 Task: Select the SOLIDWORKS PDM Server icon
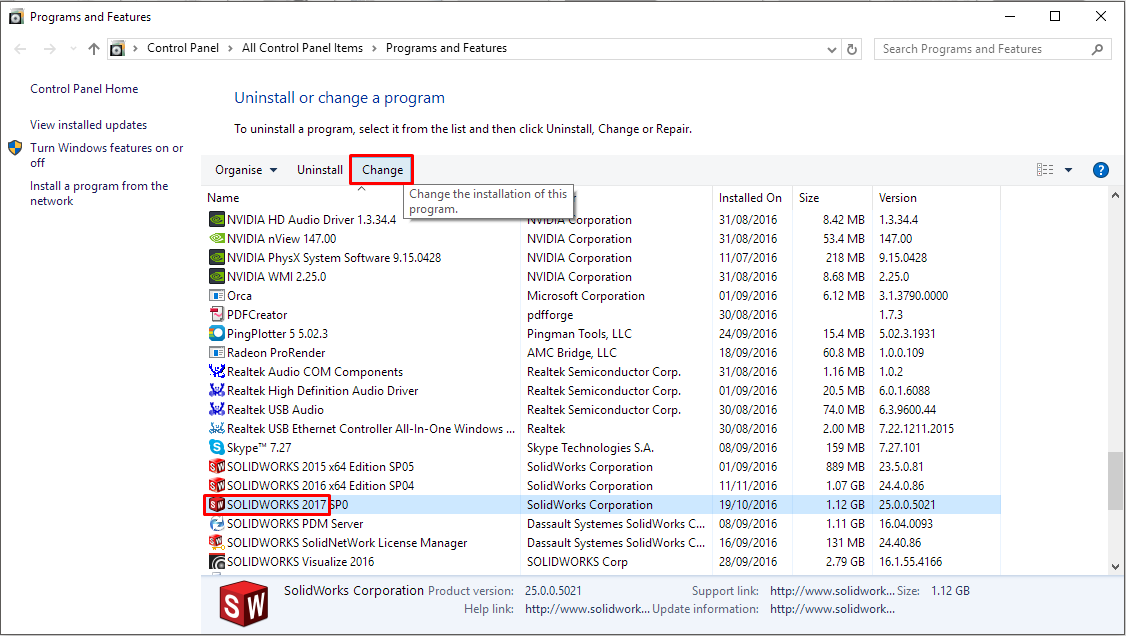click(216, 524)
